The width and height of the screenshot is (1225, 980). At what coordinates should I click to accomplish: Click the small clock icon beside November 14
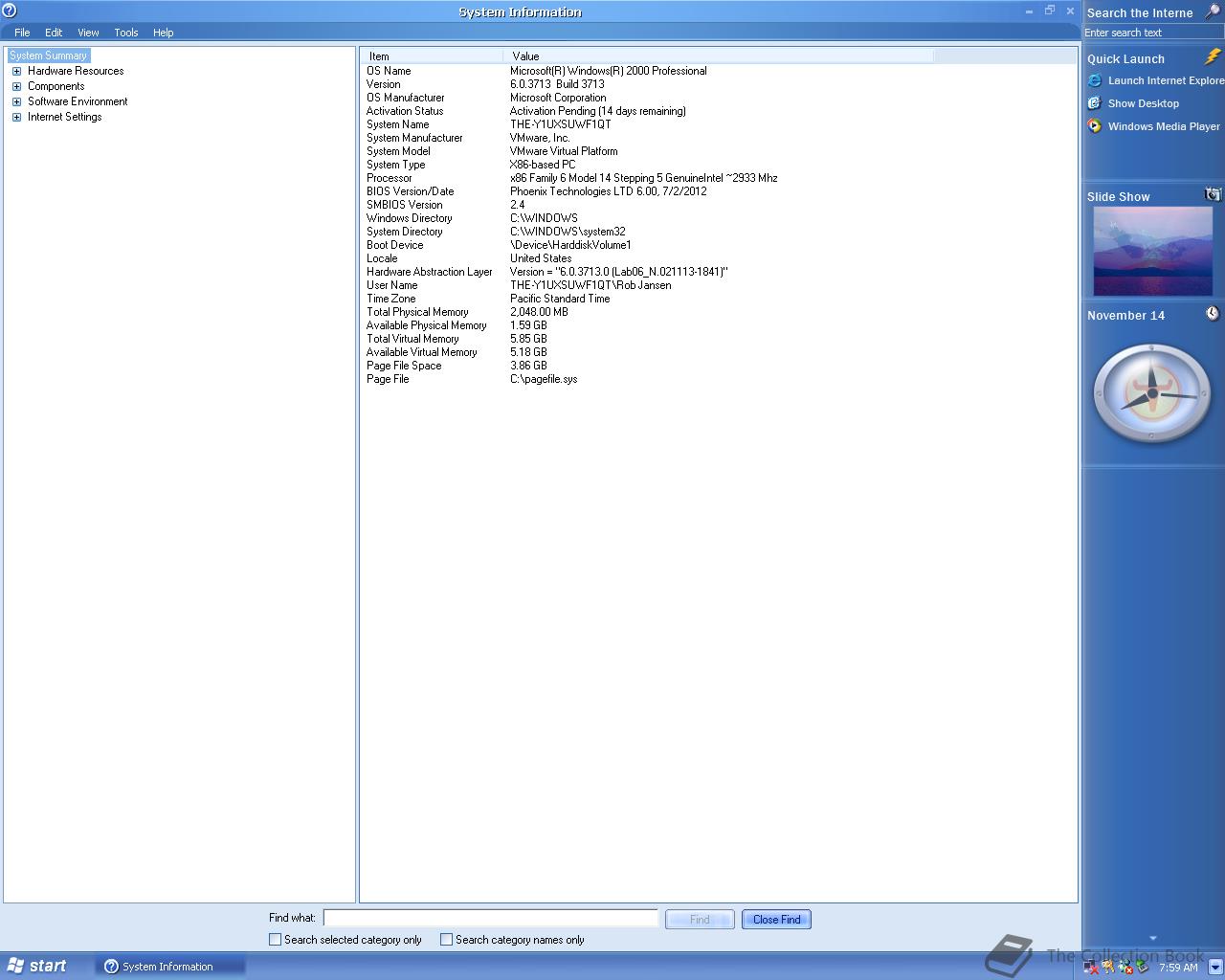tap(1213, 314)
